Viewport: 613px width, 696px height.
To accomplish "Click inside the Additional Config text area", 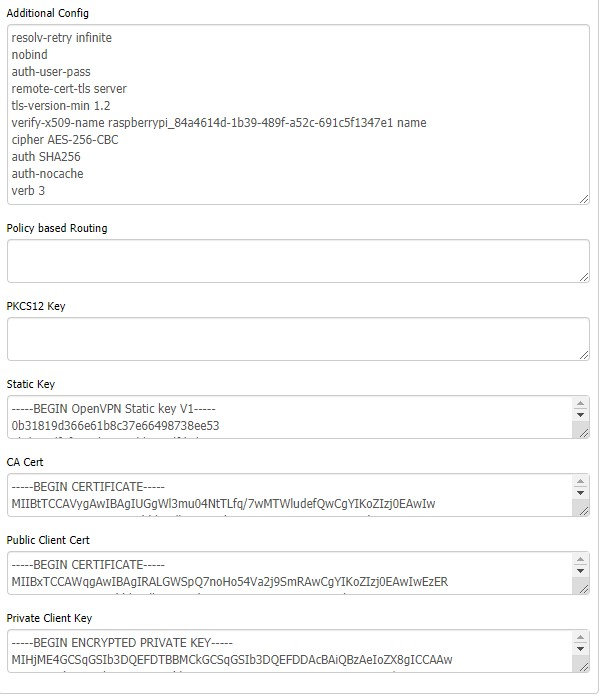I will [298, 114].
